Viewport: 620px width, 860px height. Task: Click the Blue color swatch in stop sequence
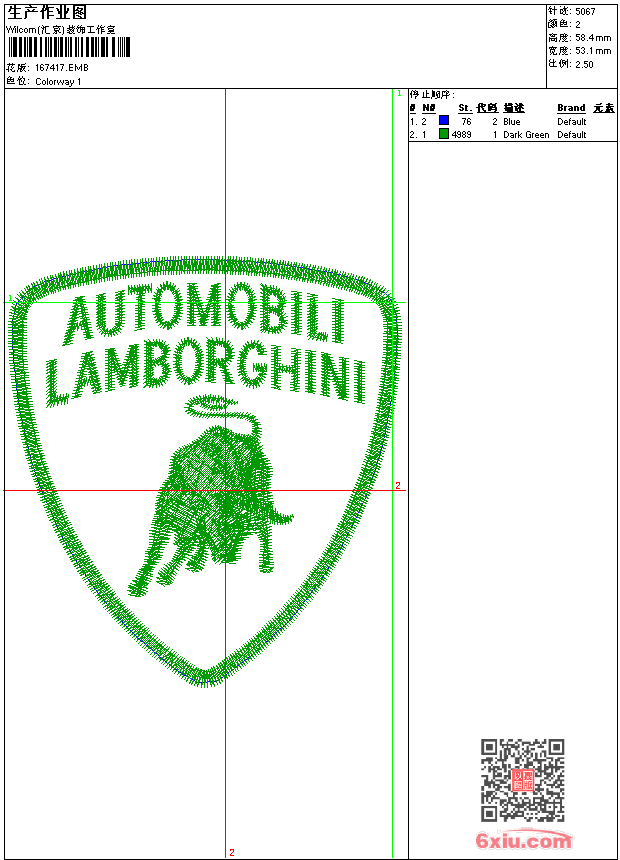coord(444,120)
